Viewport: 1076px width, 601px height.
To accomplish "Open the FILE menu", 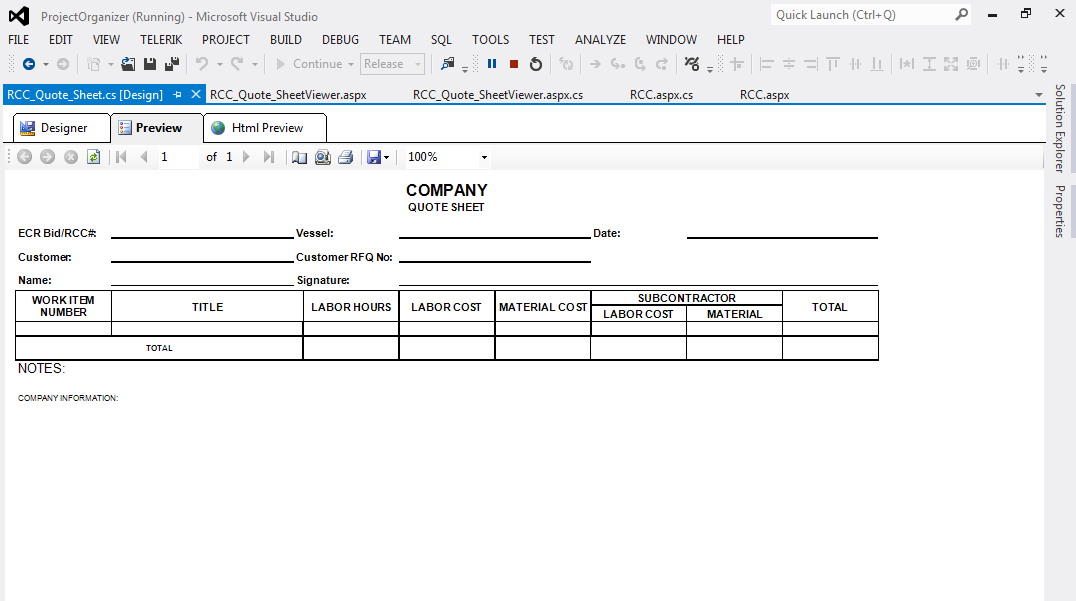I will pos(19,40).
